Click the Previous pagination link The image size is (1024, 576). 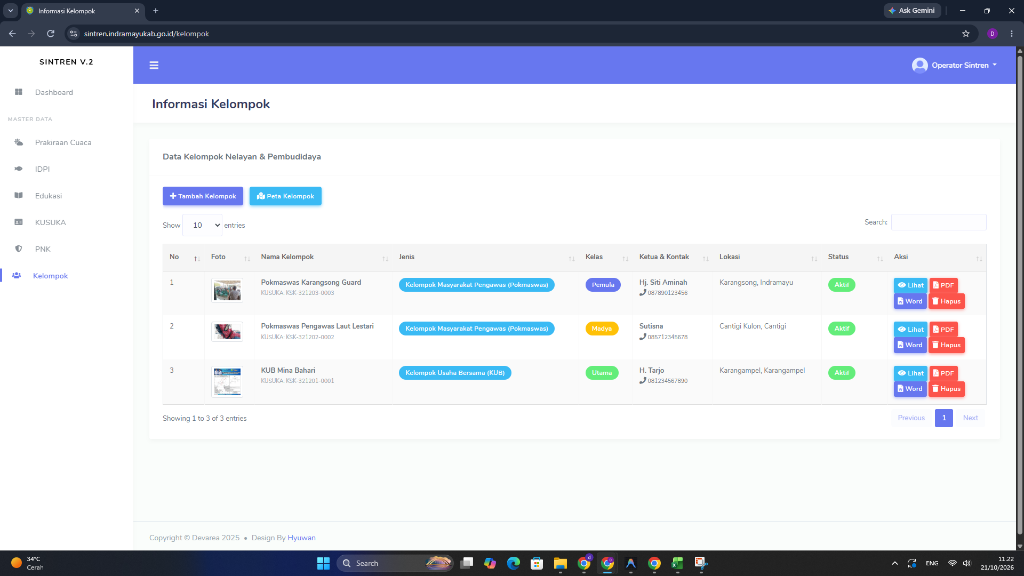911,418
